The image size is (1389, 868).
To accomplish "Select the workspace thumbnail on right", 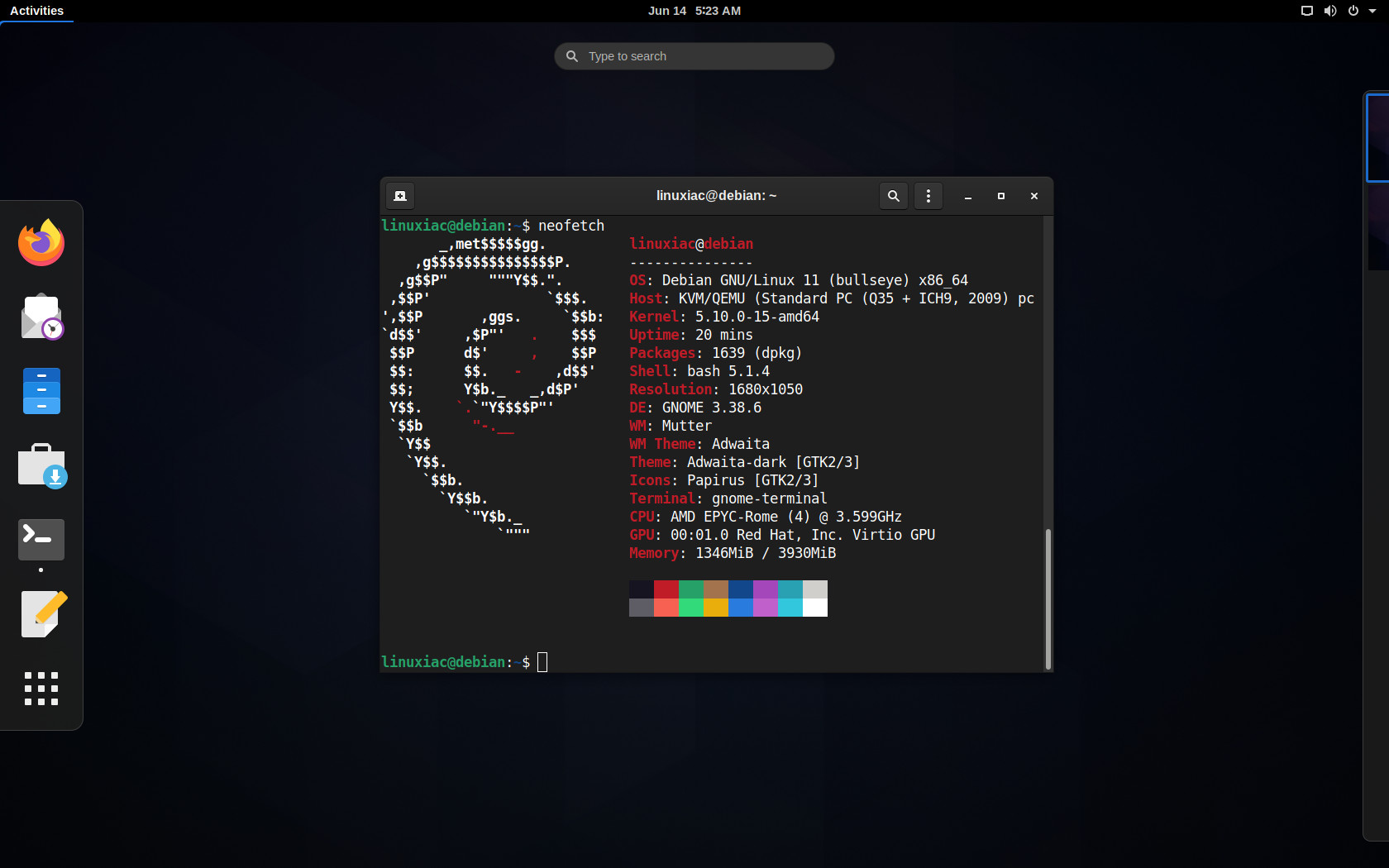I will (x=1377, y=138).
